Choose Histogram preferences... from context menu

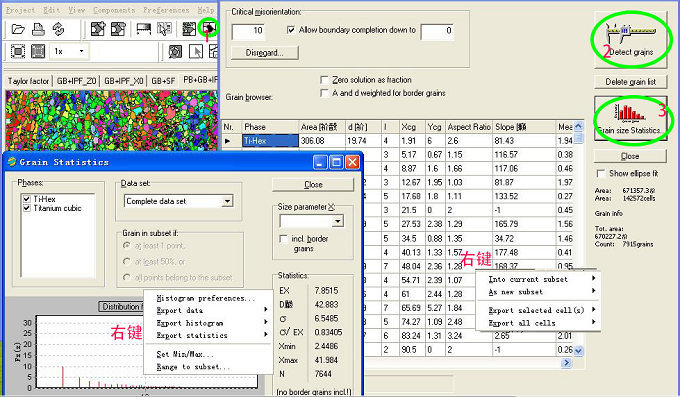[x=206, y=298]
